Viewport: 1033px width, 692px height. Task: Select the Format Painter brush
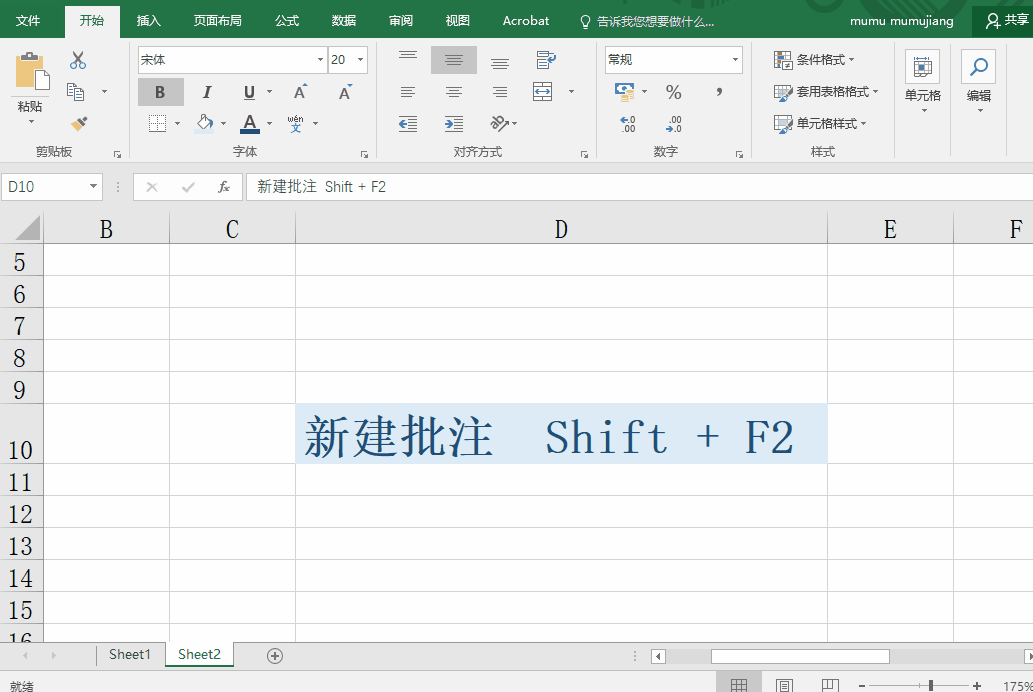pos(79,123)
